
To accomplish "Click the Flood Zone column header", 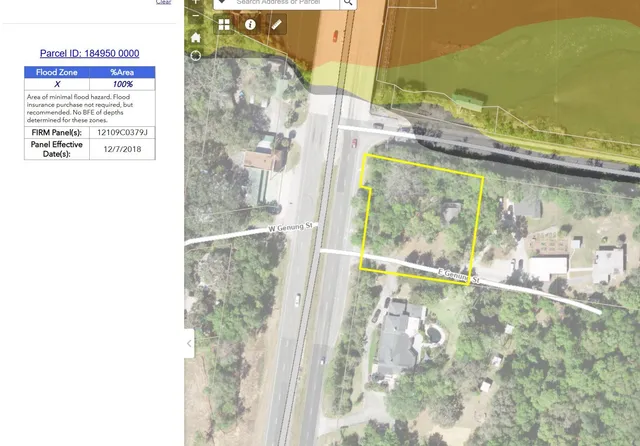I will point(57,72).
